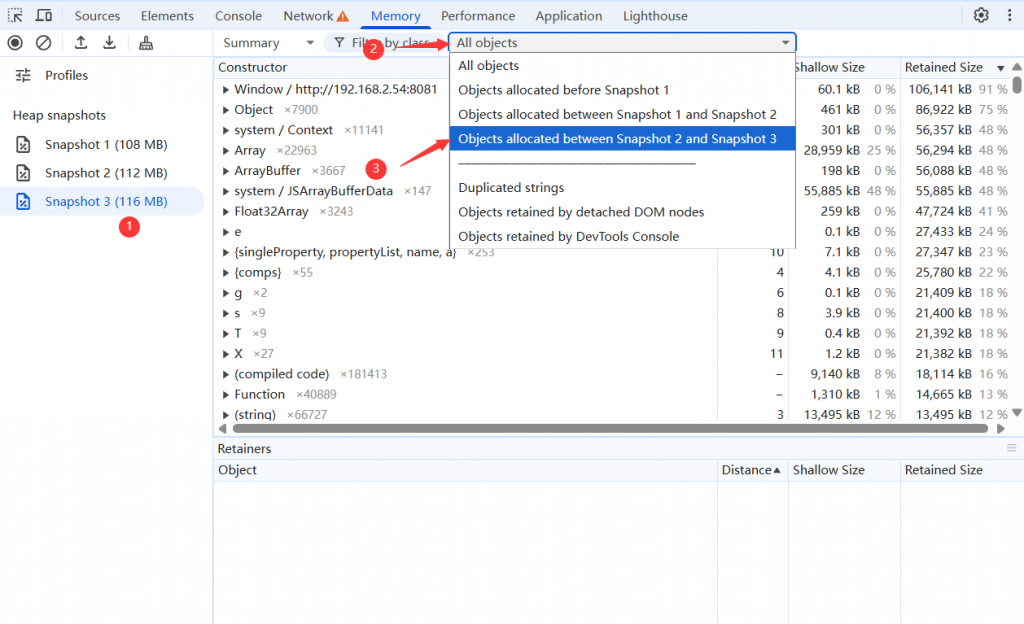Open the Summary view dropdown
1024x624 pixels.
tap(268, 43)
